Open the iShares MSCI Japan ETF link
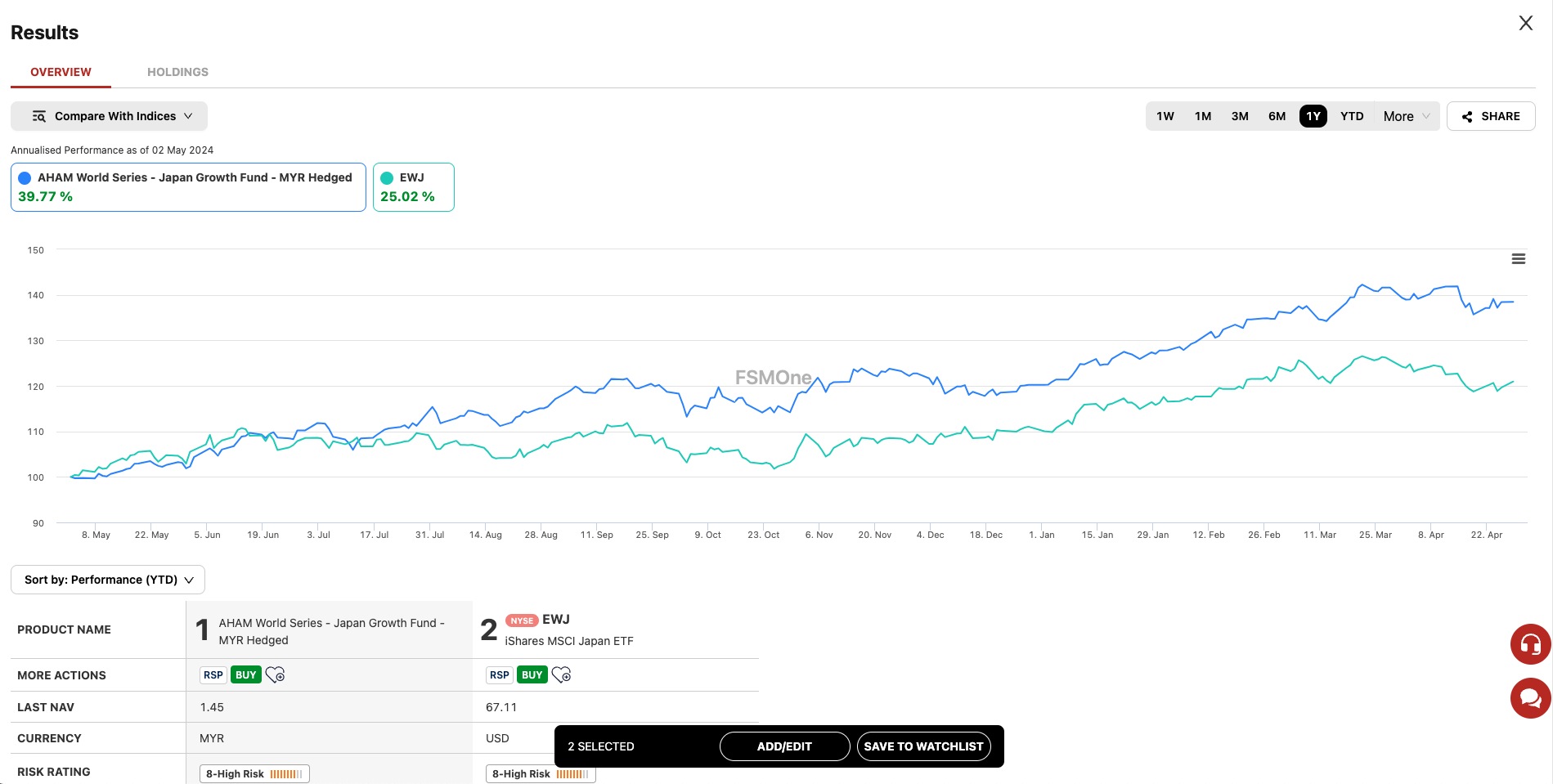Screen dimensions: 1553x784 (569, 641)
